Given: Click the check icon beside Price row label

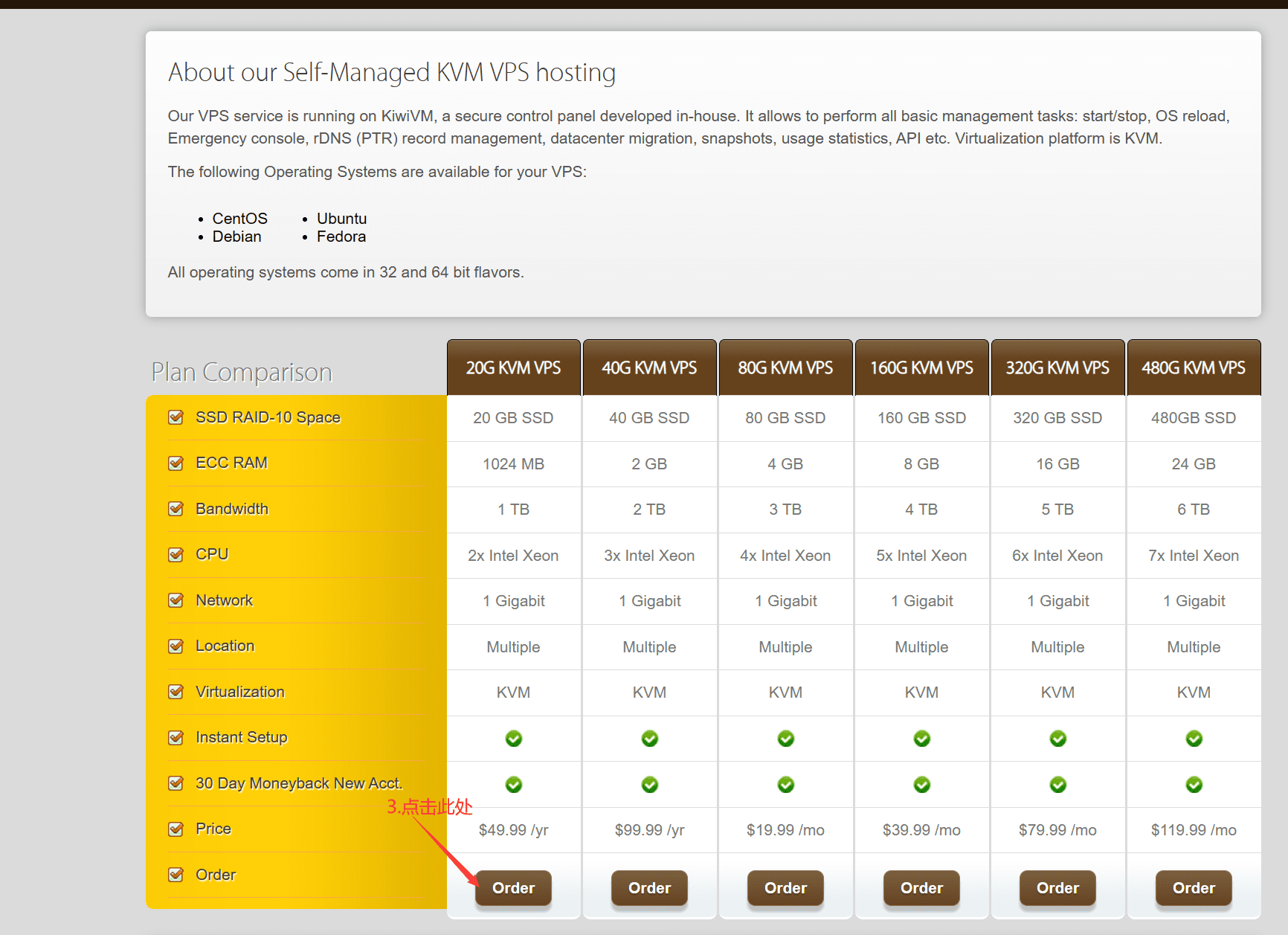Looking at the screenshot, I should [176, 829].
